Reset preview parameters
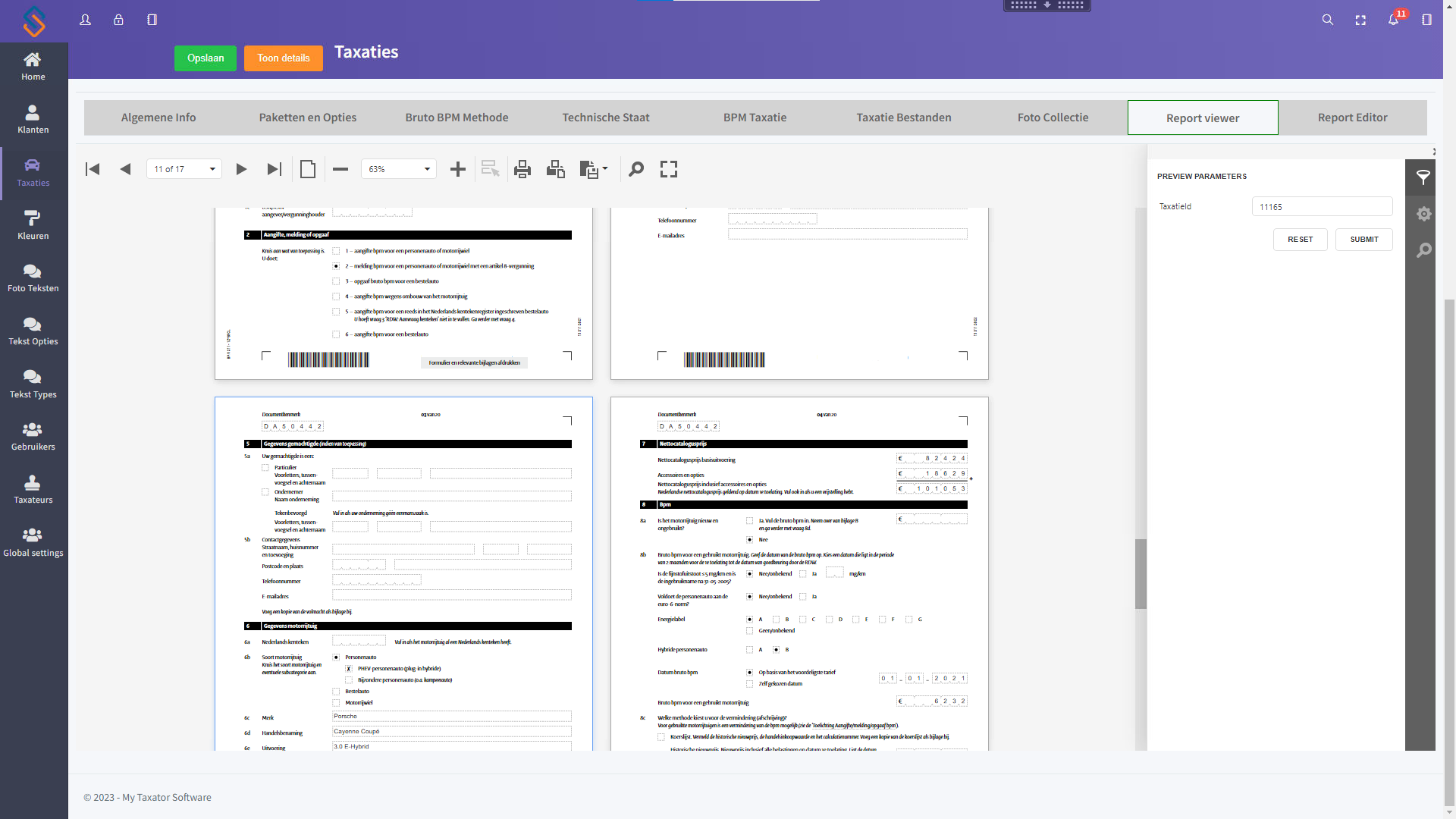This screenshot has width=1456, height=819. [x=1301, y=240]
